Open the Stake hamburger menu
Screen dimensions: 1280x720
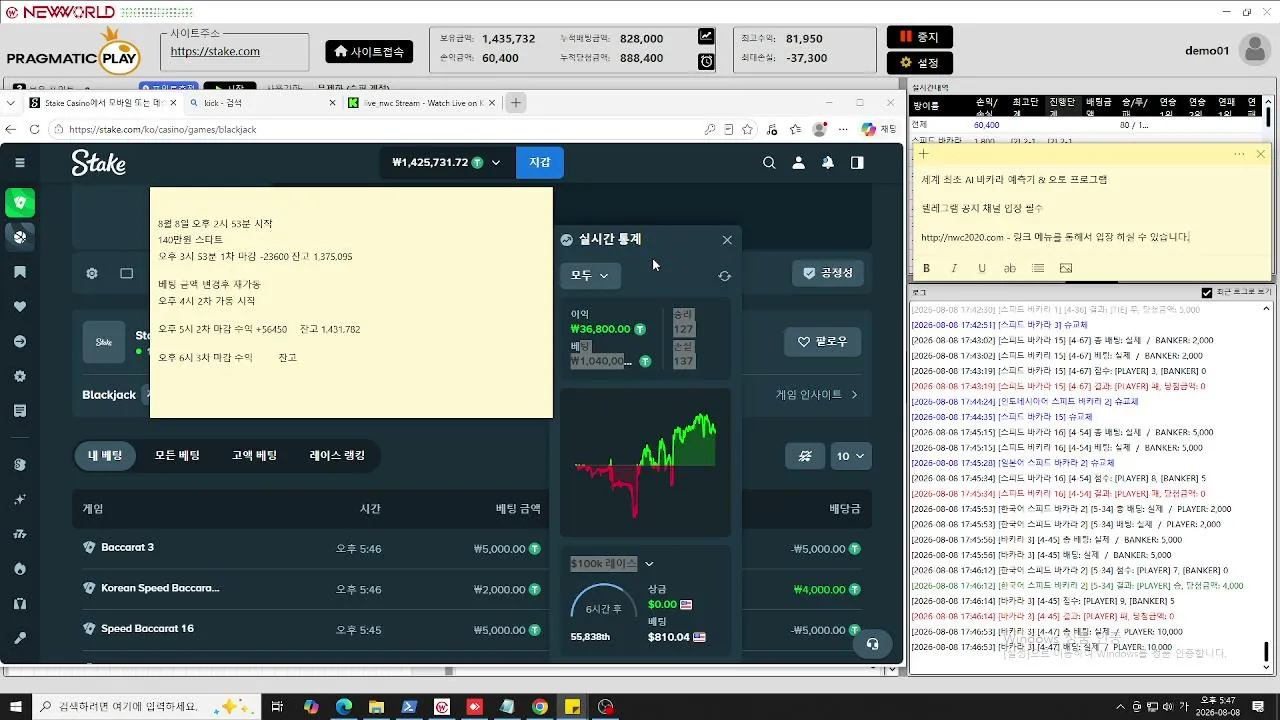(x=20, y=163)
